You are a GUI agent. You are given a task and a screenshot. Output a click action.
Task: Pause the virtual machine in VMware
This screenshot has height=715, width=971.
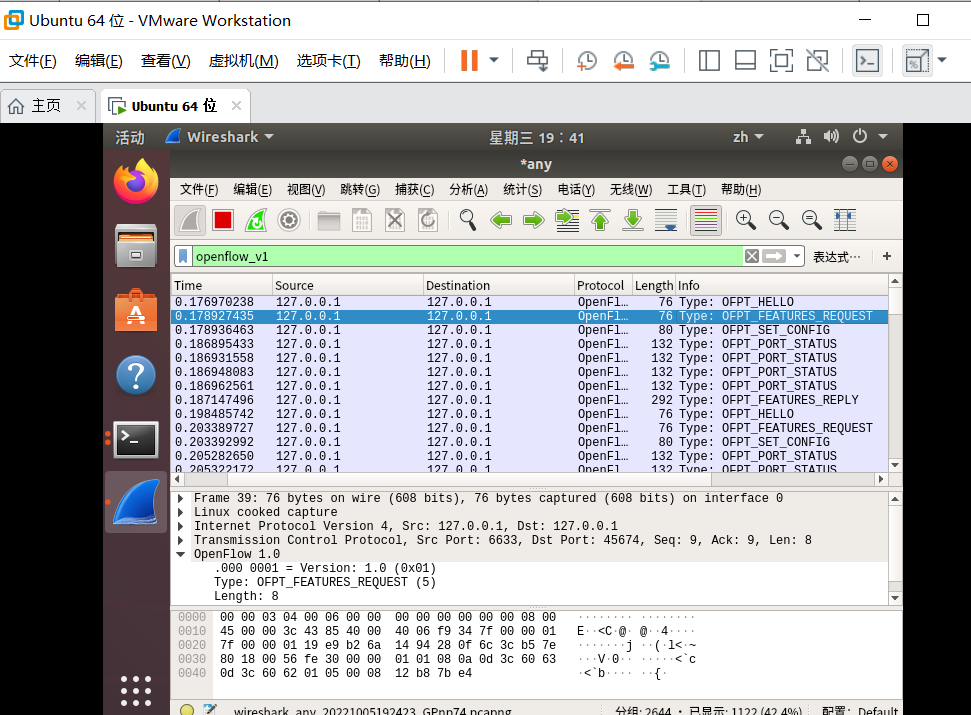coord(469,60)
